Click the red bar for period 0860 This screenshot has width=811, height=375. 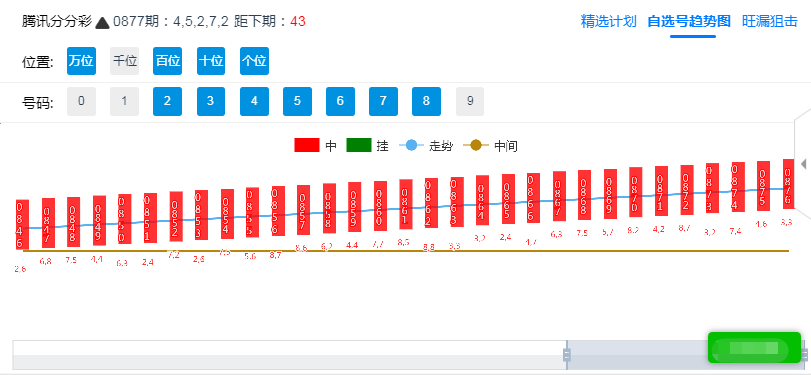(381, 206)
